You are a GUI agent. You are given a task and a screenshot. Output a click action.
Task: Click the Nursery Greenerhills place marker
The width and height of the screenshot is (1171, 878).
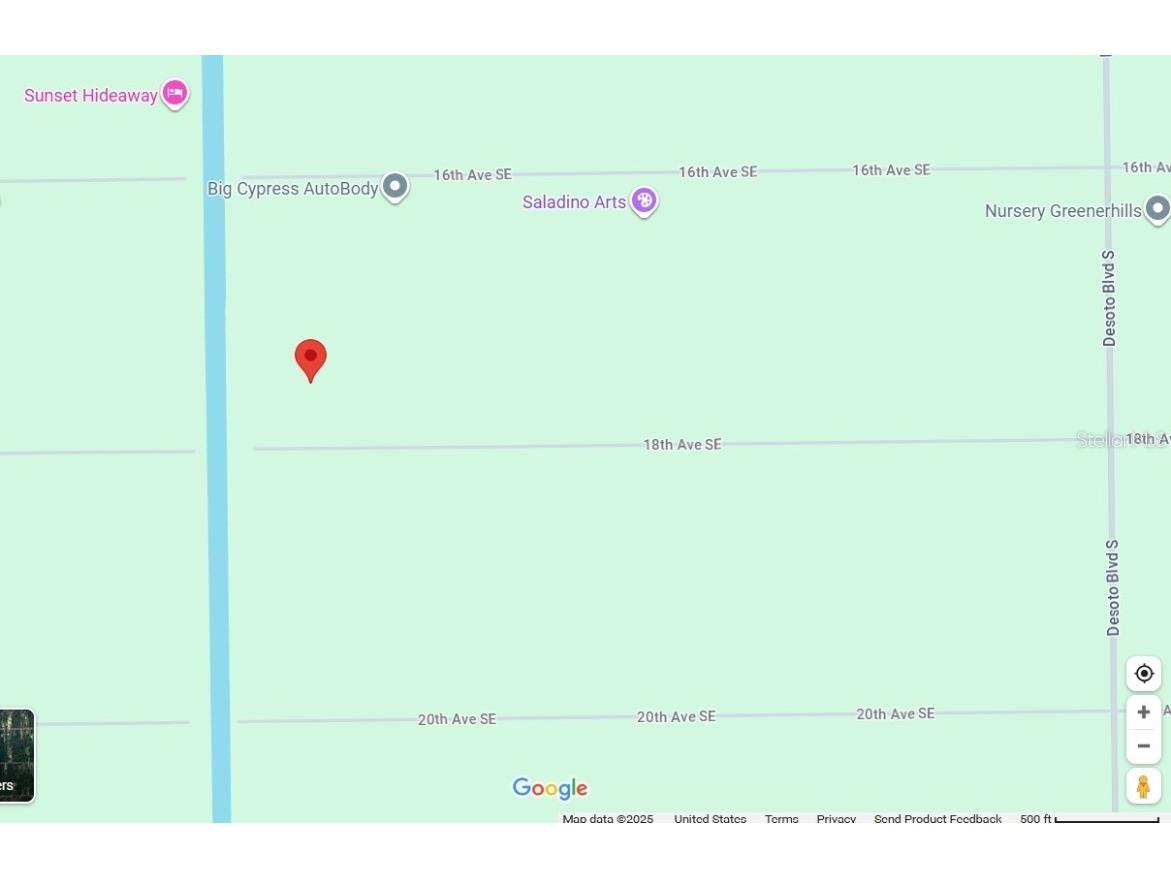point(1157,209)
